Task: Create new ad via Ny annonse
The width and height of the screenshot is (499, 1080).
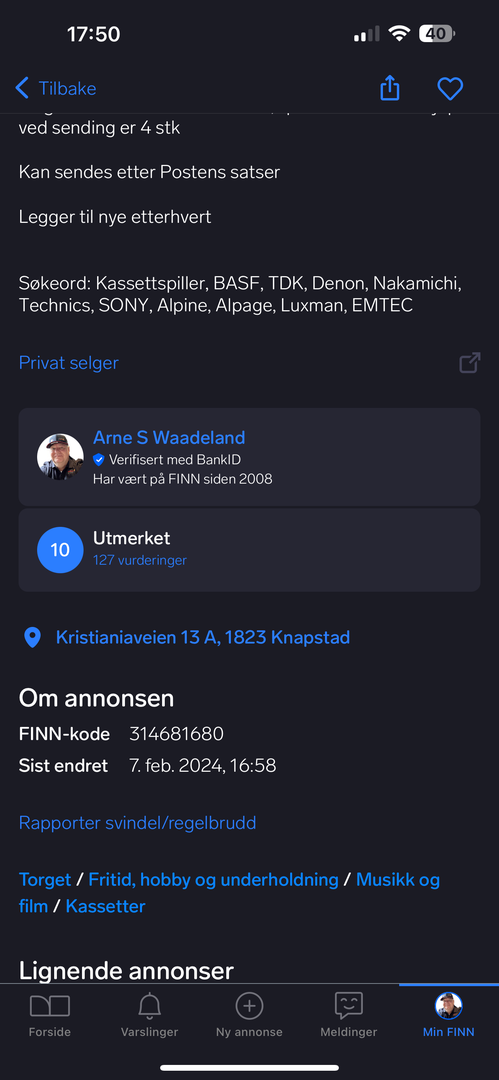Action: pyautogui.click(x=250, y=1015)
